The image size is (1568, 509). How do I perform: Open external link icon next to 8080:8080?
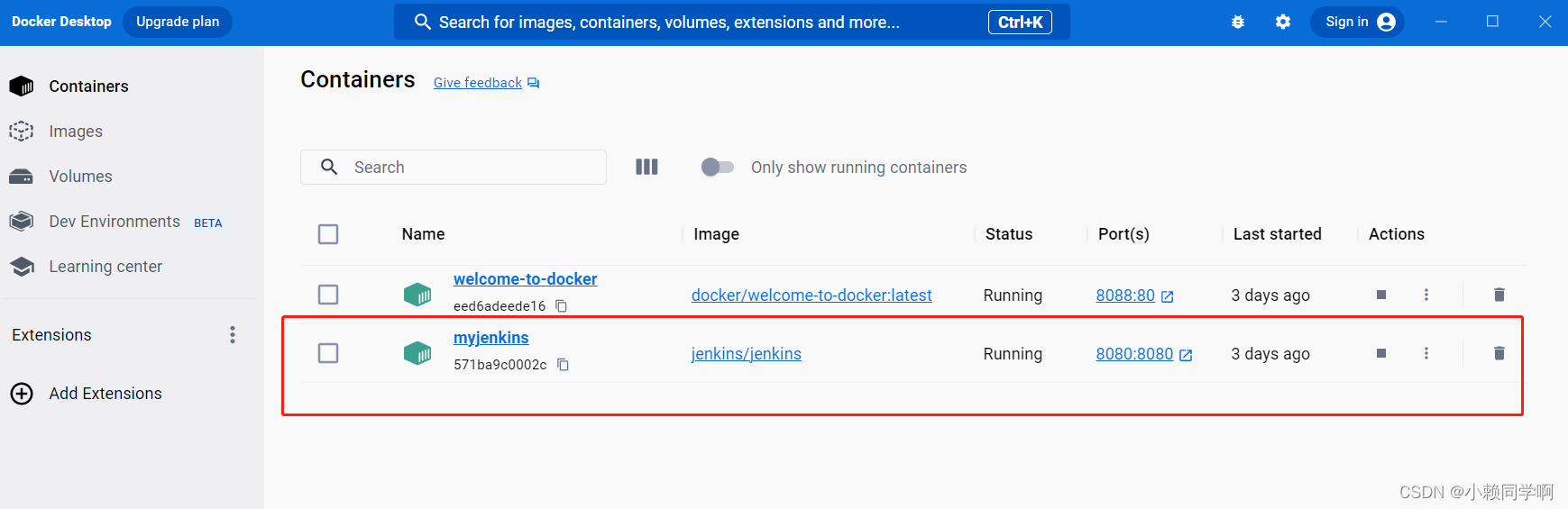pos(1186,355)
